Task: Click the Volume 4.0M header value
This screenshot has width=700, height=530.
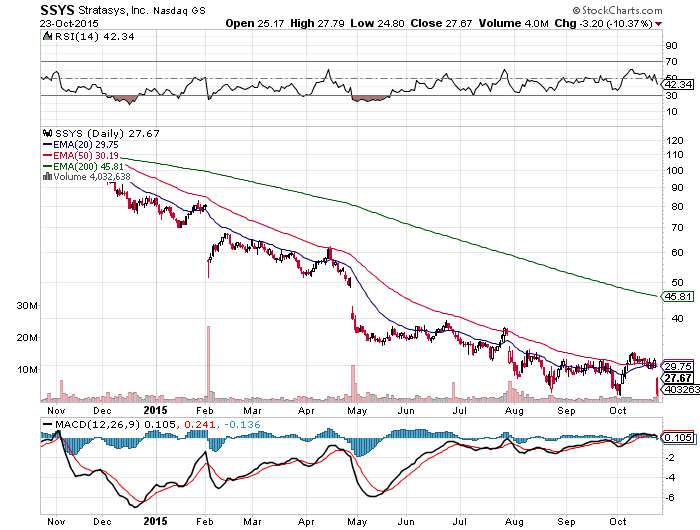Action: click(513, 23)
